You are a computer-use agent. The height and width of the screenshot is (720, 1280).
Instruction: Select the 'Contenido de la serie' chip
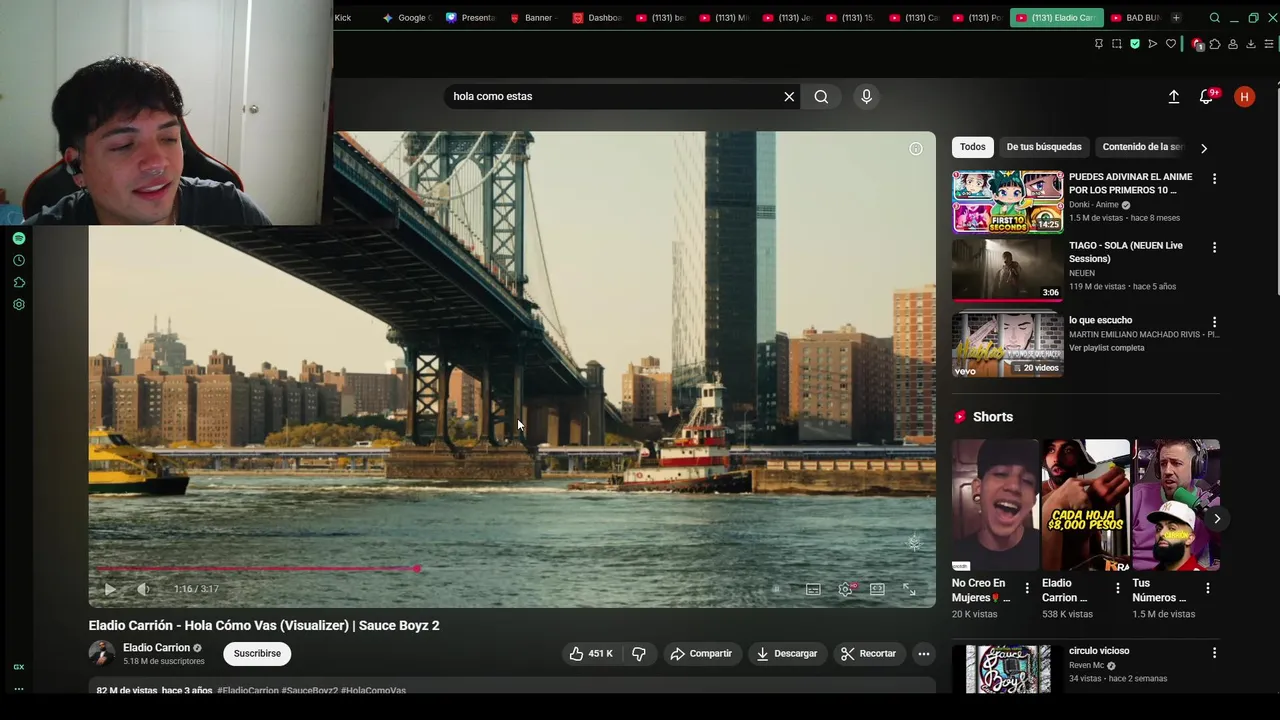click(x=1142, y=147)
